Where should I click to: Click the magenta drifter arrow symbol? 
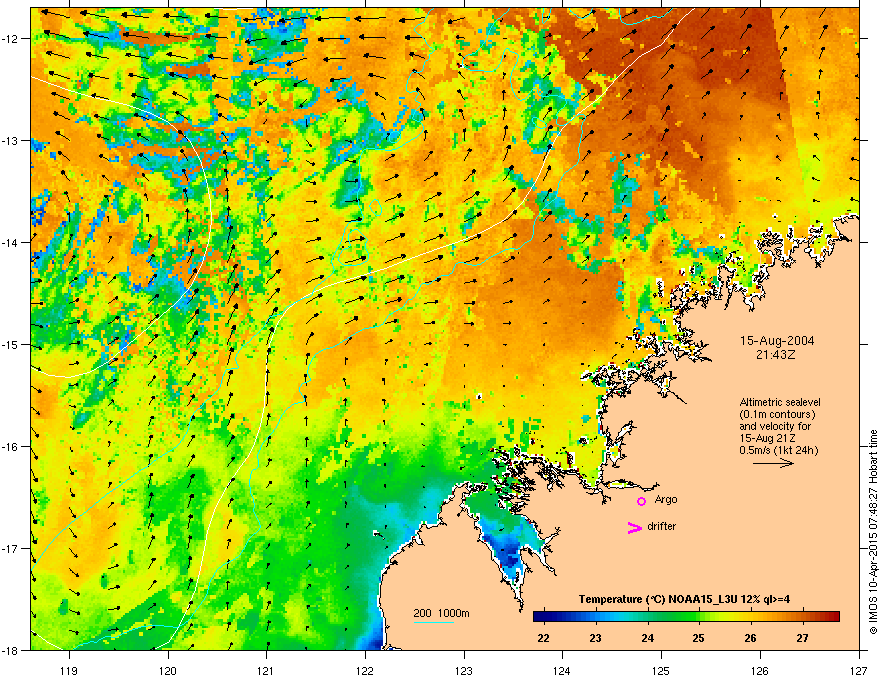(x=634, y=527)
